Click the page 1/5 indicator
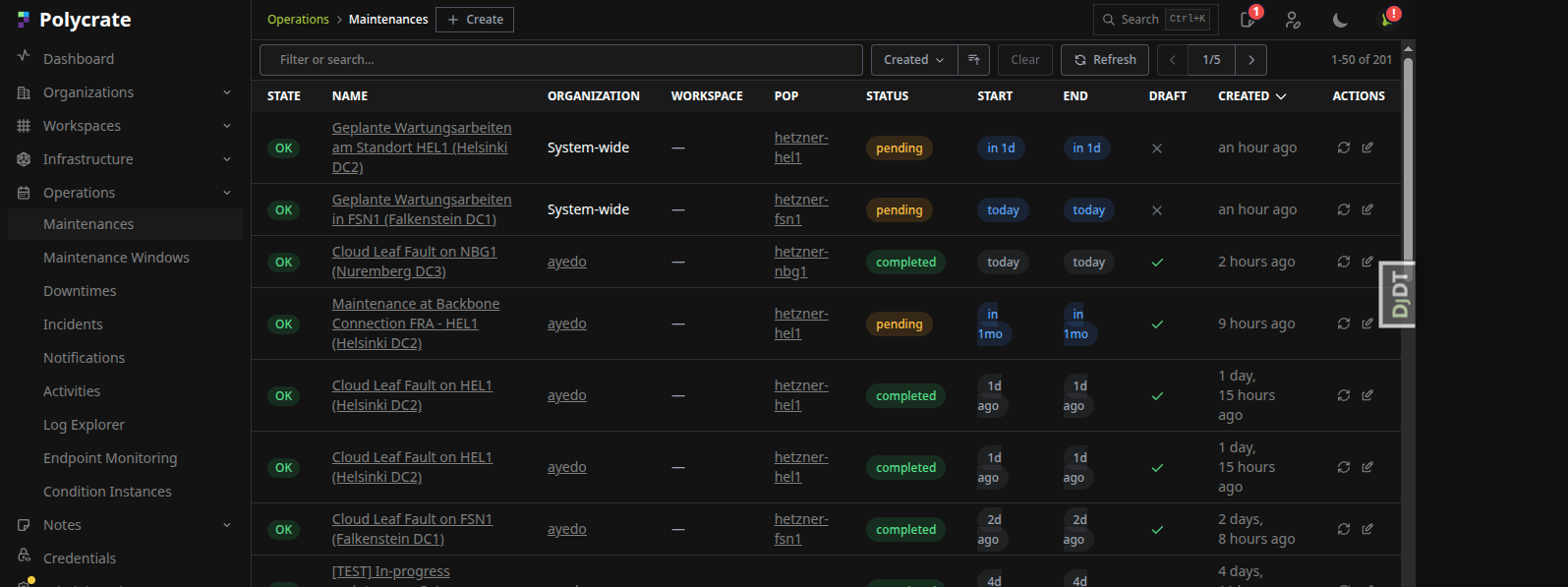Viewport: 1568px width, 587px height. 1211,60
